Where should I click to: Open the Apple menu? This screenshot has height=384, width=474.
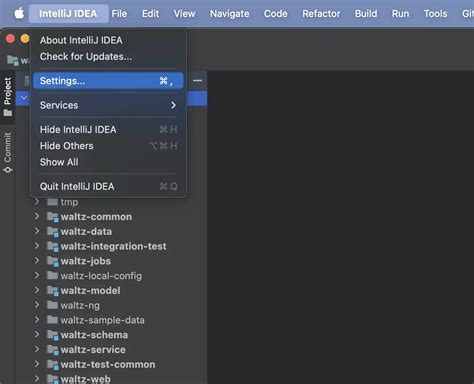click(x=19, y=14)
